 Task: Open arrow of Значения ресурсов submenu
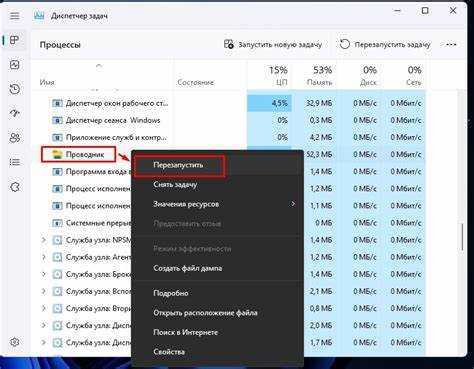click(293, 204)
